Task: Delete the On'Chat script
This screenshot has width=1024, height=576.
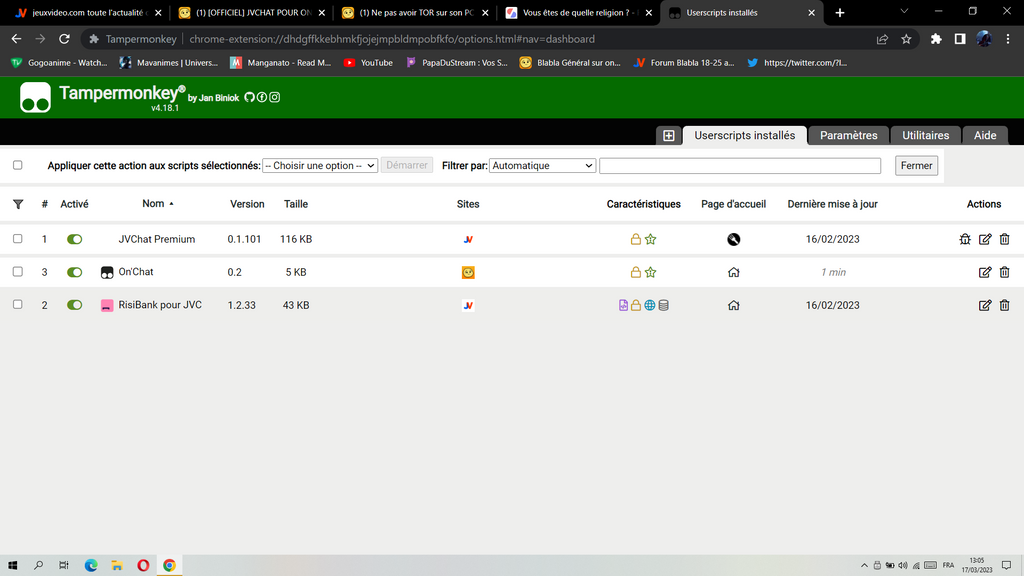Action: [1004, 272]
